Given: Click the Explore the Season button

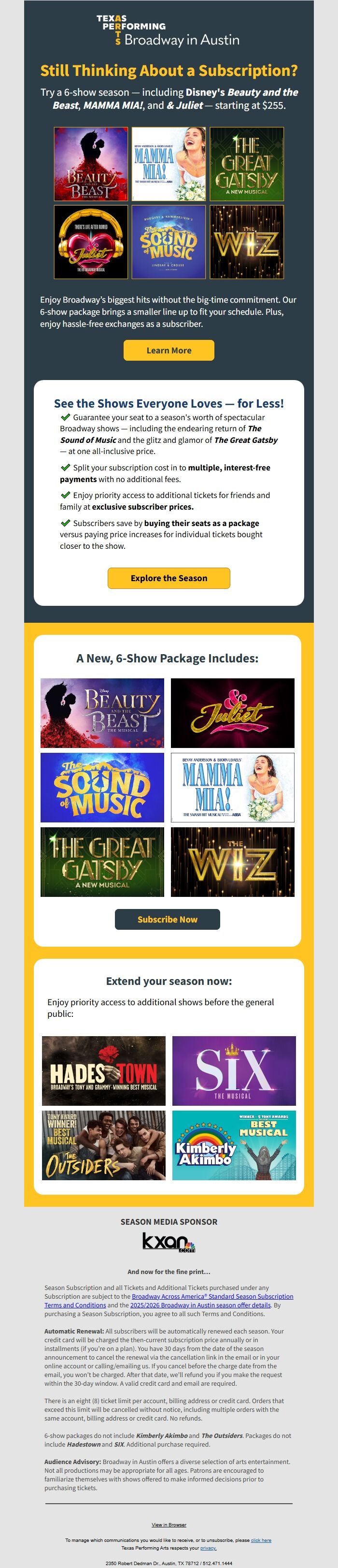Looking at the screenshot, I should click(169, 578).
